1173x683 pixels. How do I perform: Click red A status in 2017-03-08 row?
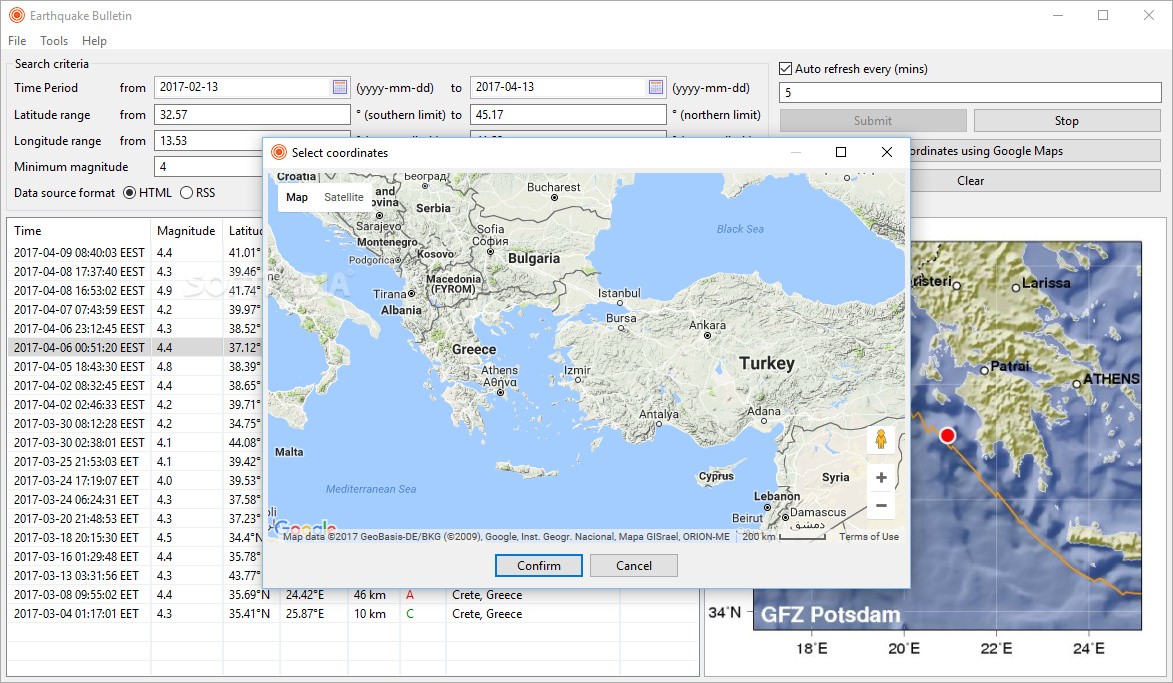click(410, 595)
